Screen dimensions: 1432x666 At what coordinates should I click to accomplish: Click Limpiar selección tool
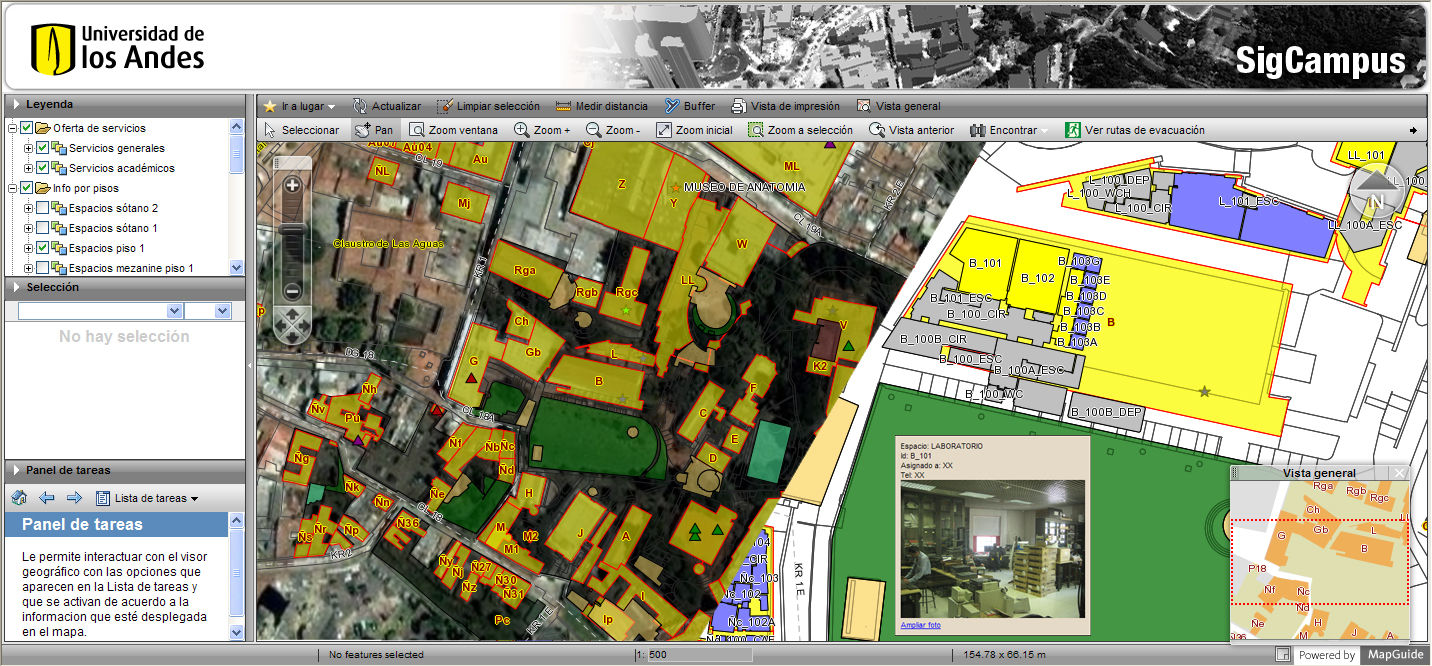click(488, 106)
